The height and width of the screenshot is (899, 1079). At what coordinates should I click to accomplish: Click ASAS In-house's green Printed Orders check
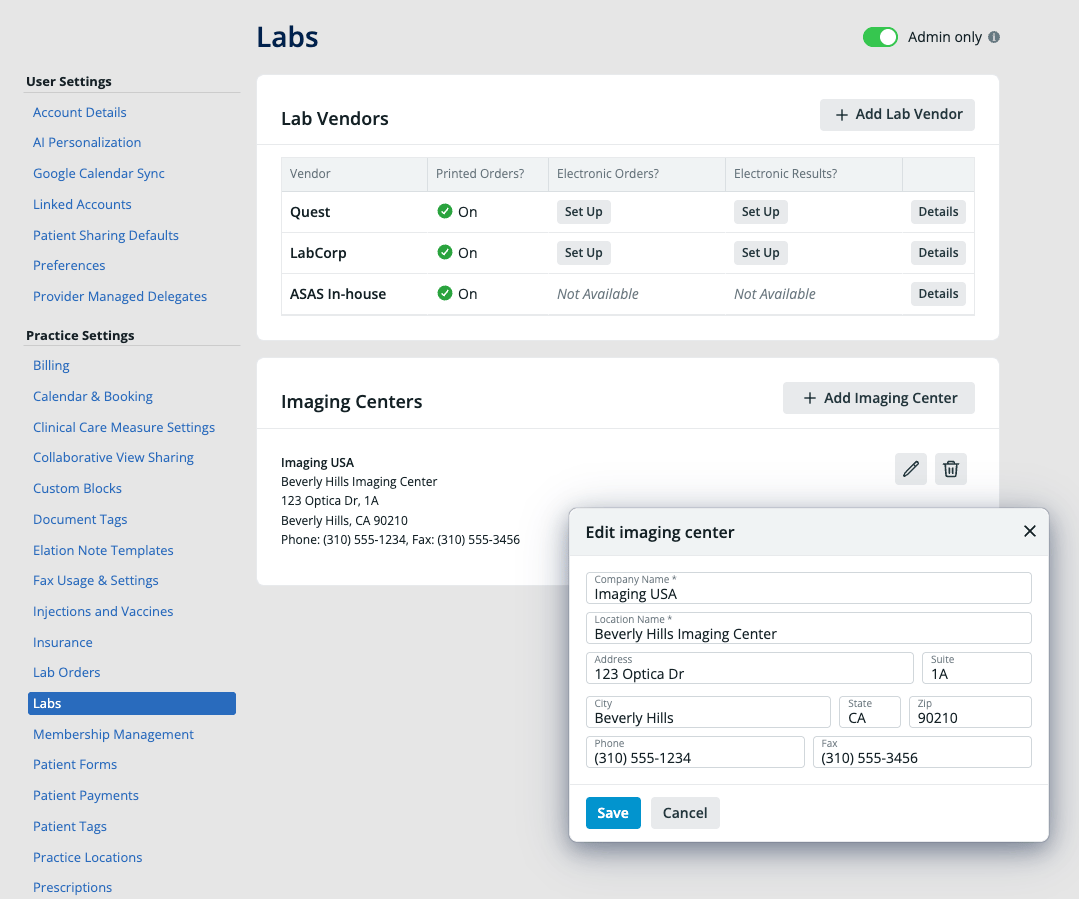(445, 294)
